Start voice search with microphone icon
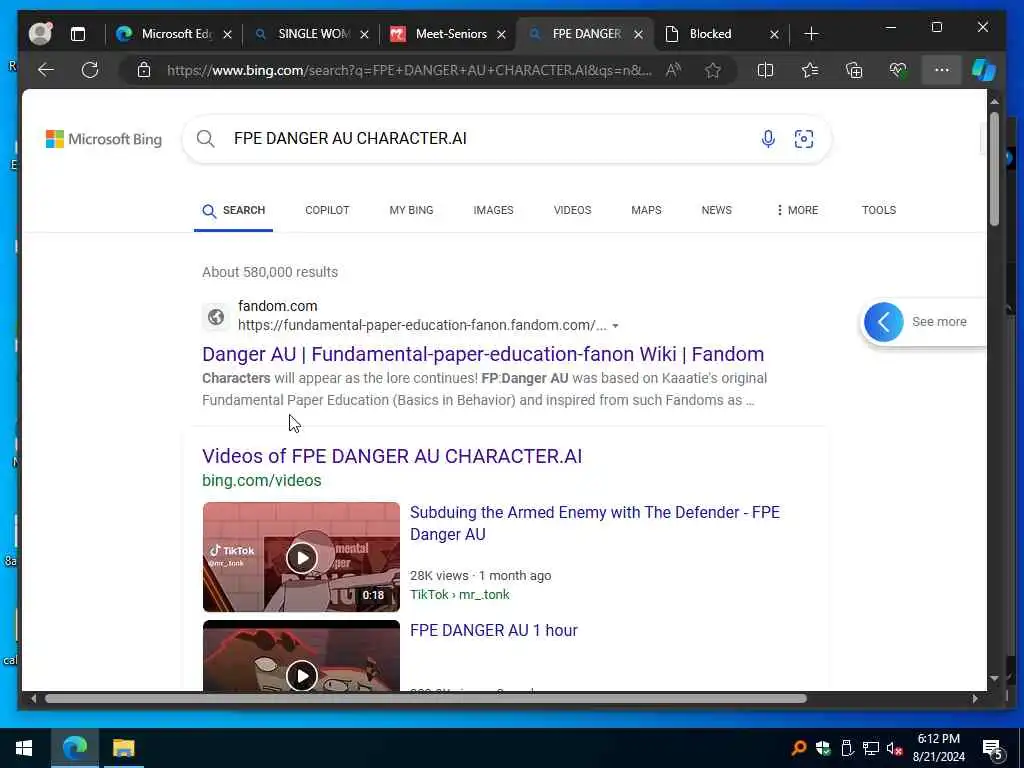1024x768 pixels. point(768,138)
